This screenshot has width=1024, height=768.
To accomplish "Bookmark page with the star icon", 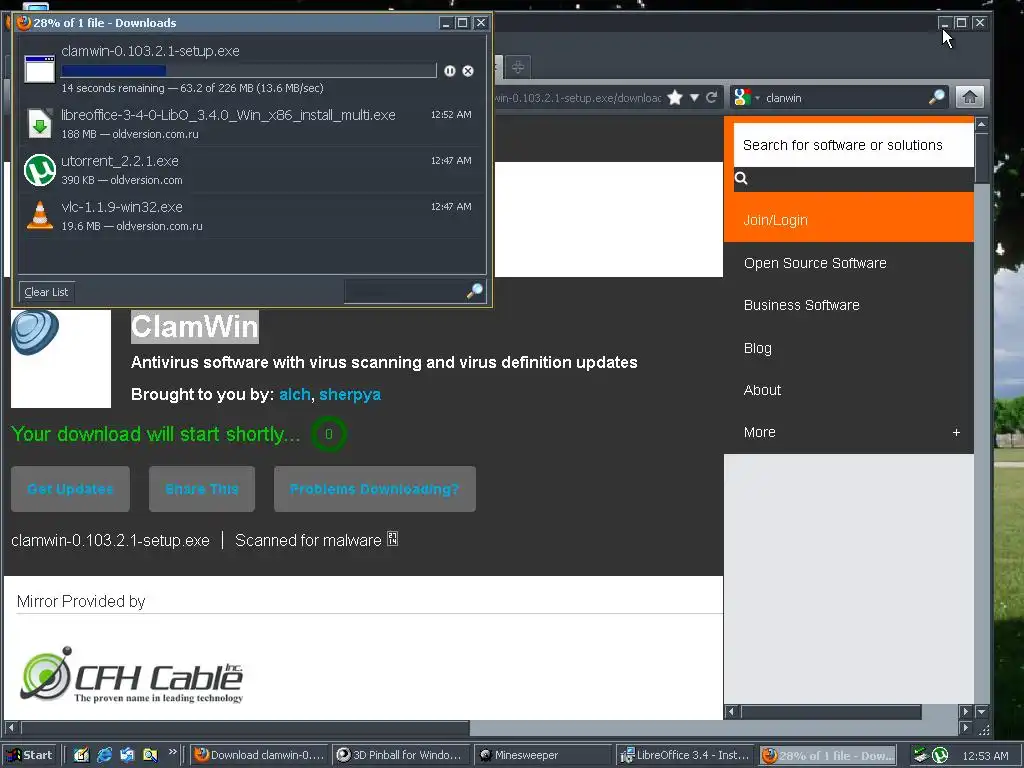I will [675, 98].
